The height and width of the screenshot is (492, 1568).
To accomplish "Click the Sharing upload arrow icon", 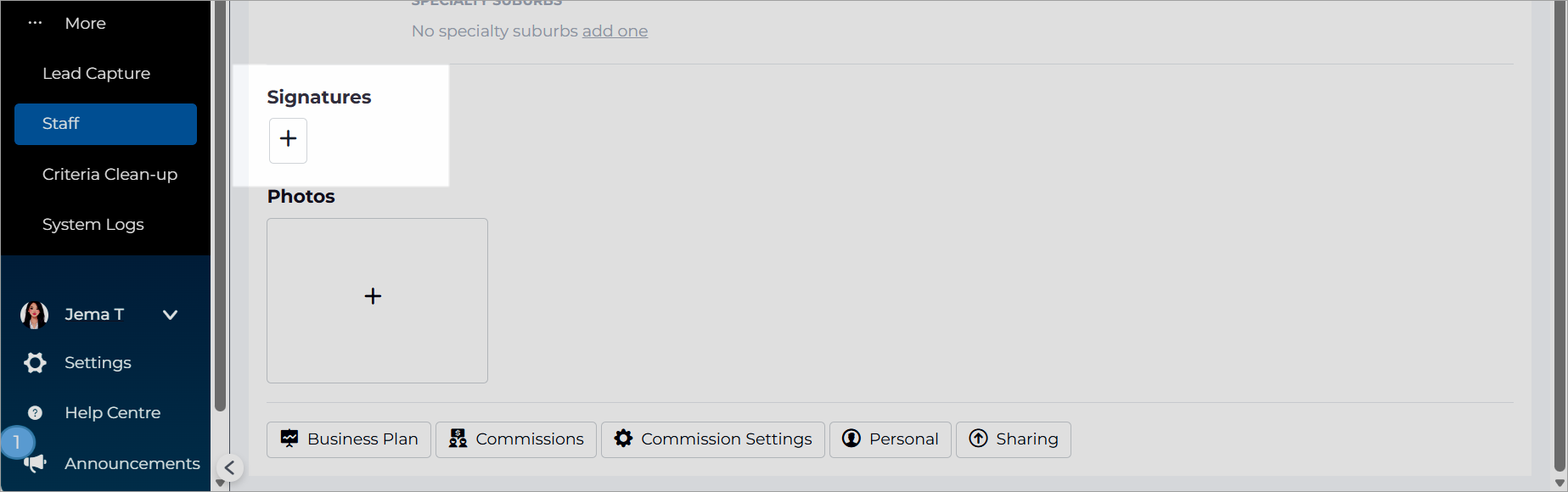I will click(978, 439).
